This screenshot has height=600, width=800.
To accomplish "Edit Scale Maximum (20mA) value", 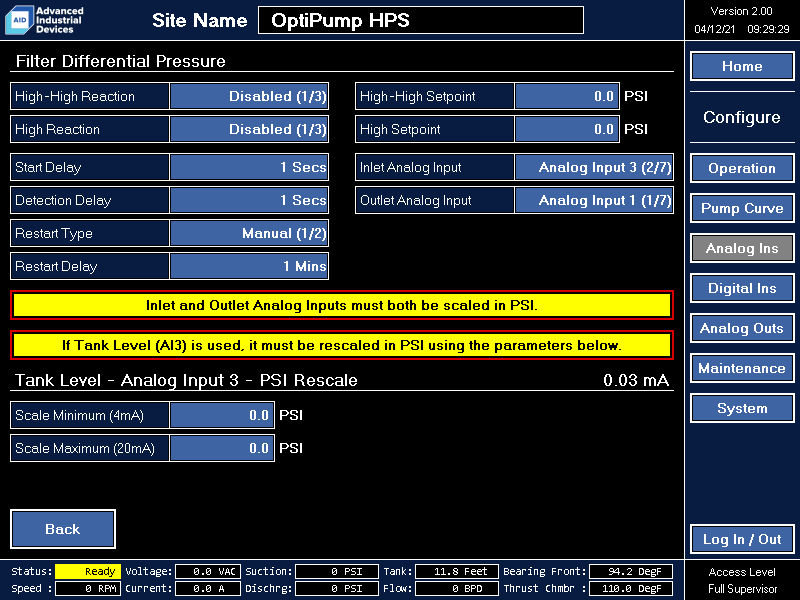I will (222, 448).
